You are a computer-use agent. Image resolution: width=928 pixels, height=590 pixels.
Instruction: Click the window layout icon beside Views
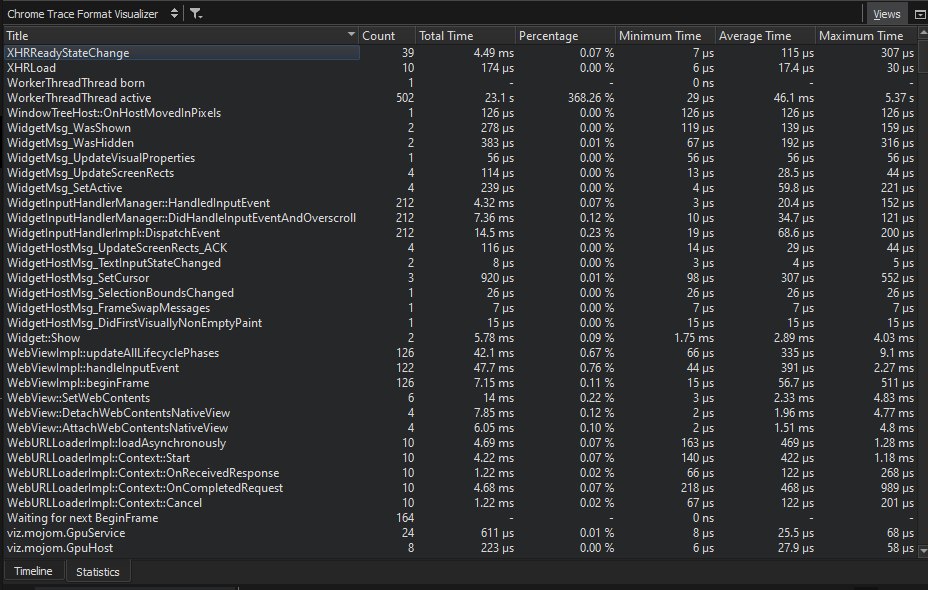click(920, 13)
